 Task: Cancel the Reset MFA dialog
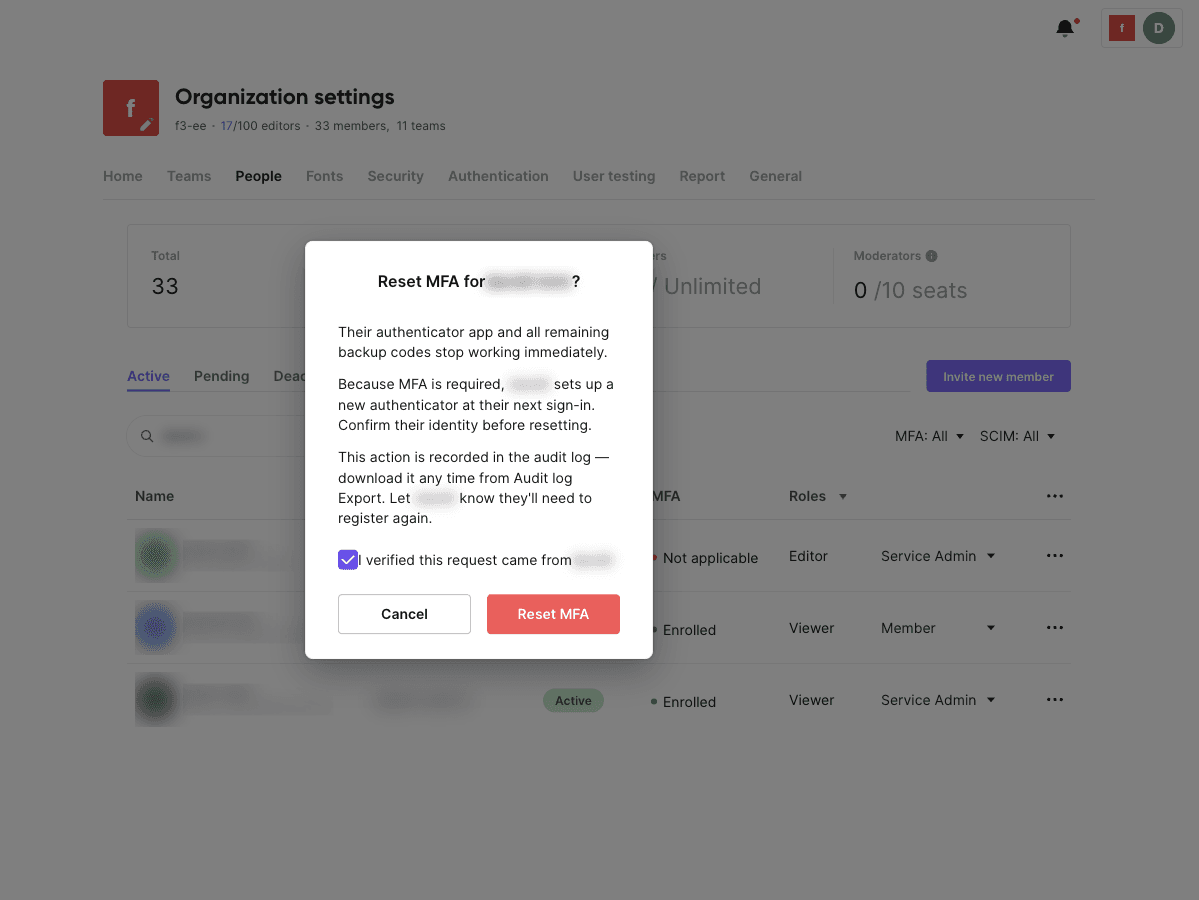coord(405,614)
